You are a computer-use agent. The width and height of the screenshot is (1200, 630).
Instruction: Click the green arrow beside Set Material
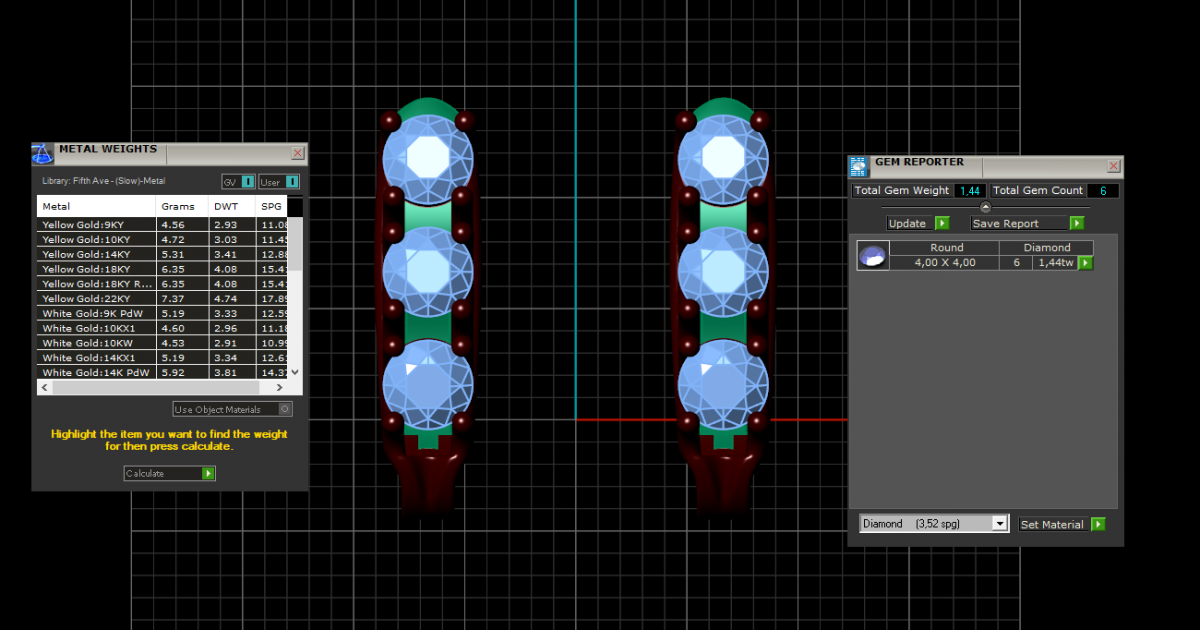tap(1098, 524)
